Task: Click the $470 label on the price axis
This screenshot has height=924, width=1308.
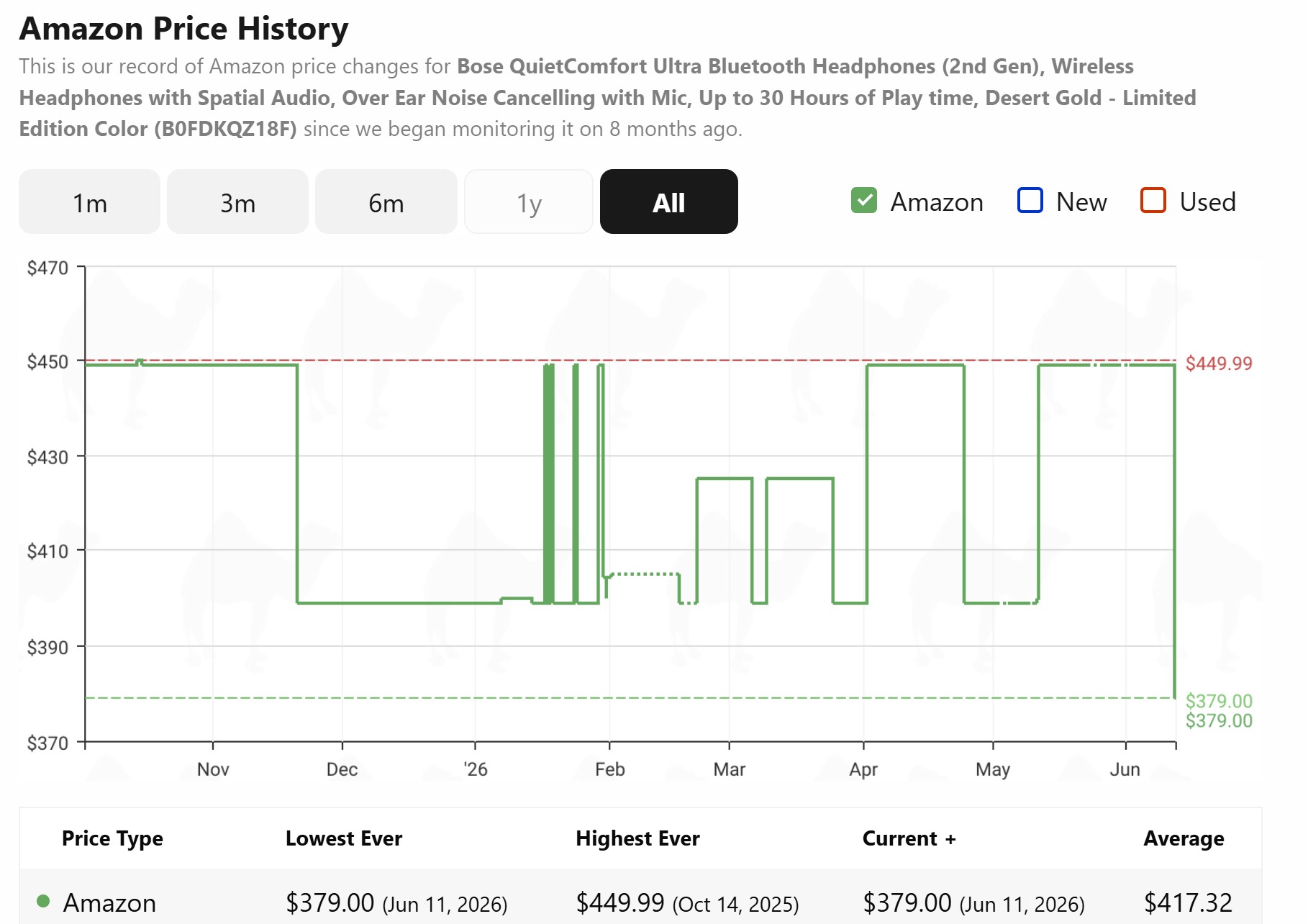Action: (x=47, y=268)
